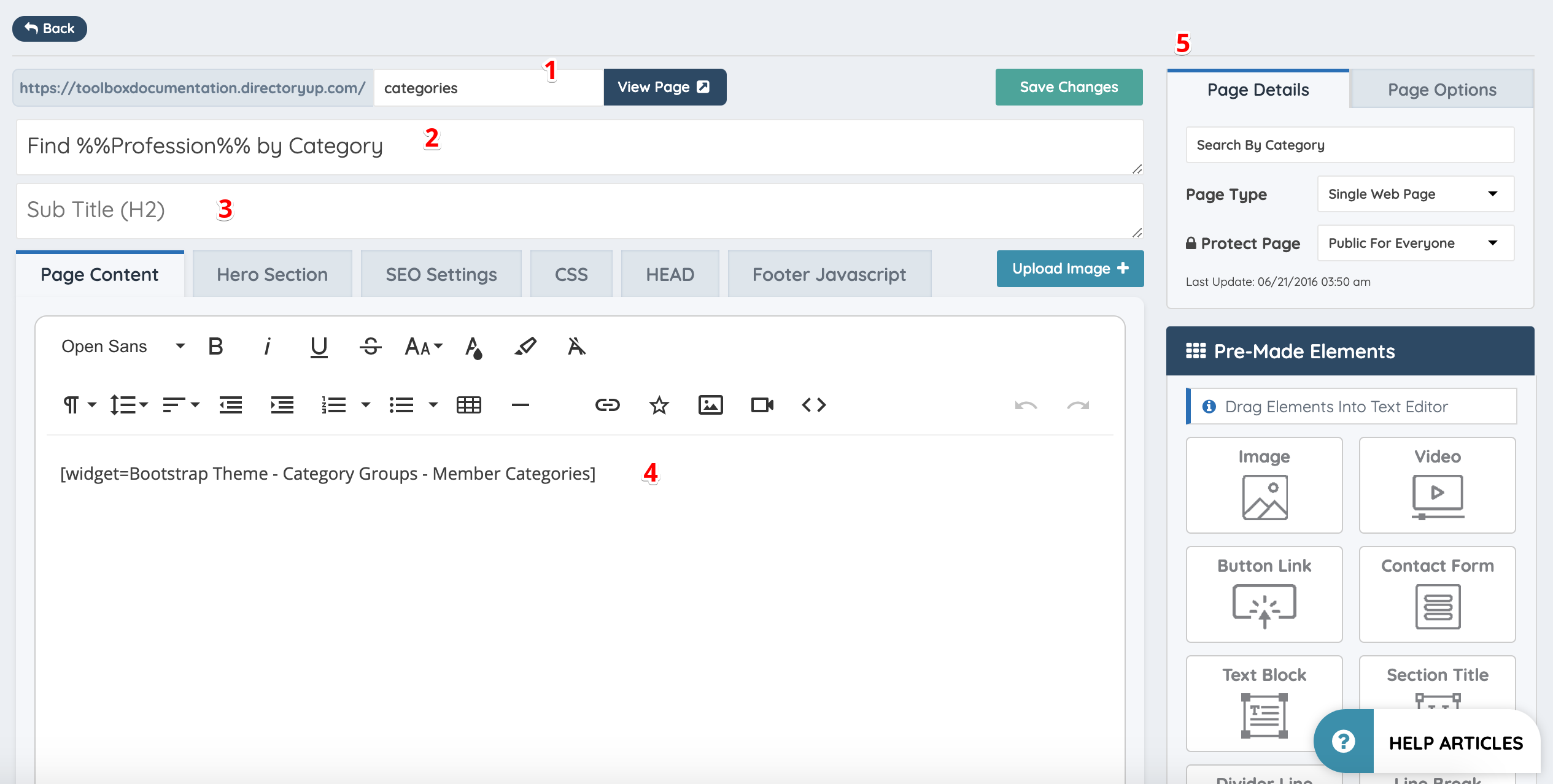Screen dimensions: 1553x784
Task: Click the View Page button
Action: (x=665, y=87)
